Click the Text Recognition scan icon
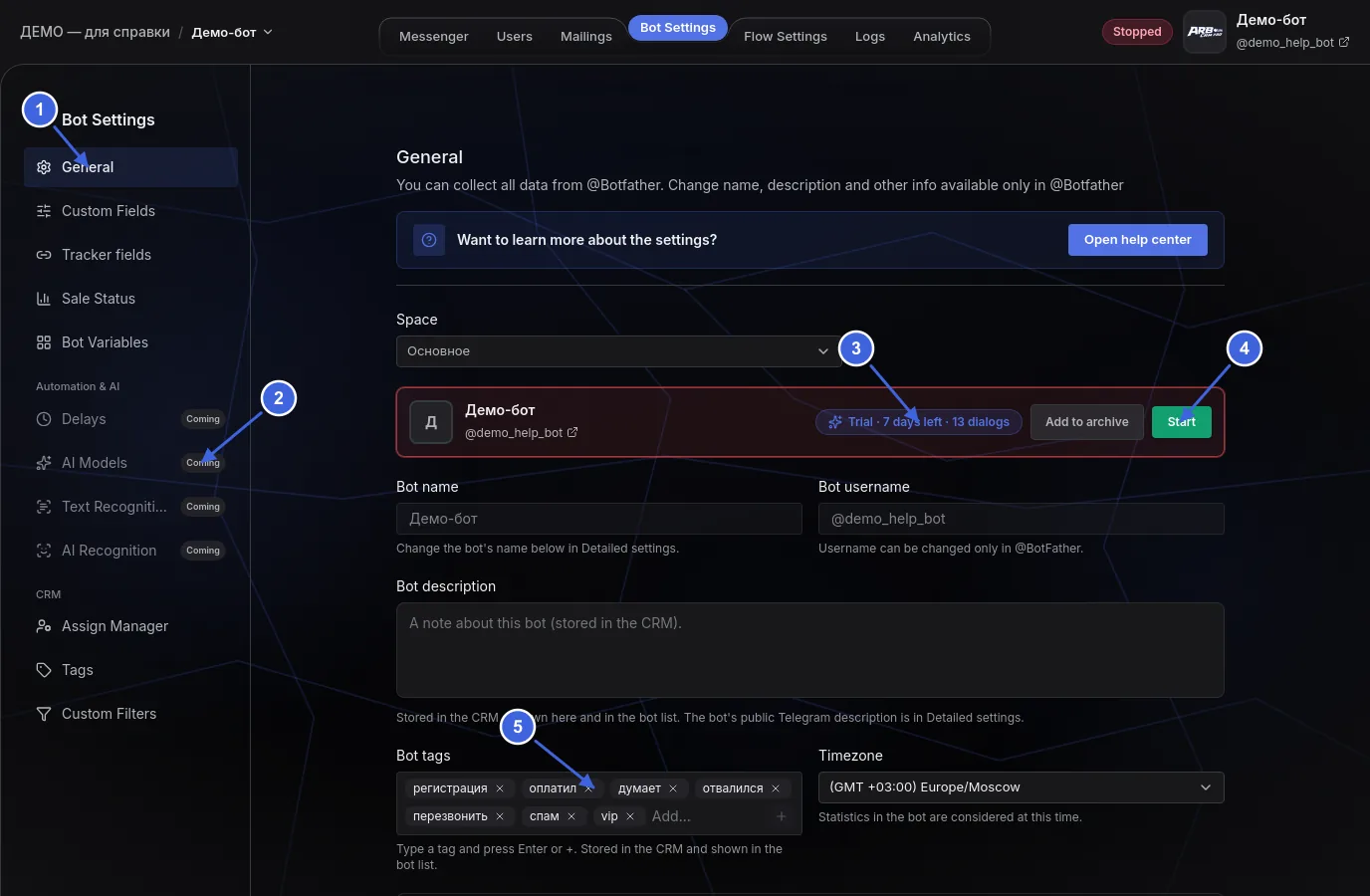The image size is (1370, 896). (x=44, y=507)
